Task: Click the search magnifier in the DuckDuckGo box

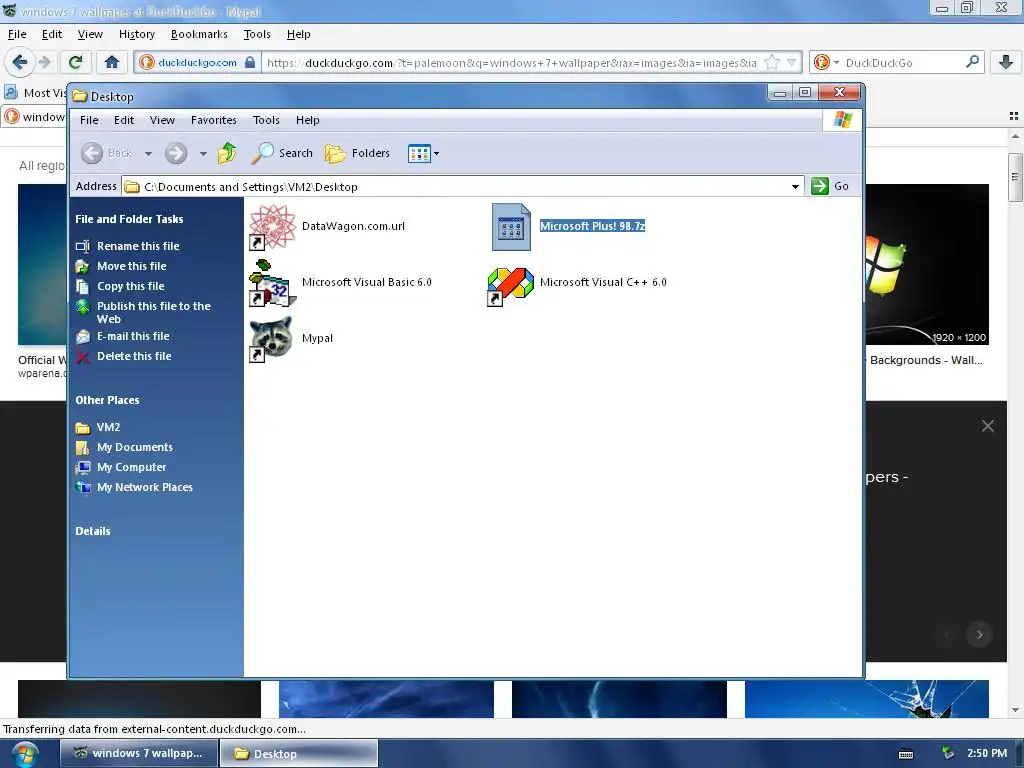Action: pos(972,62)
